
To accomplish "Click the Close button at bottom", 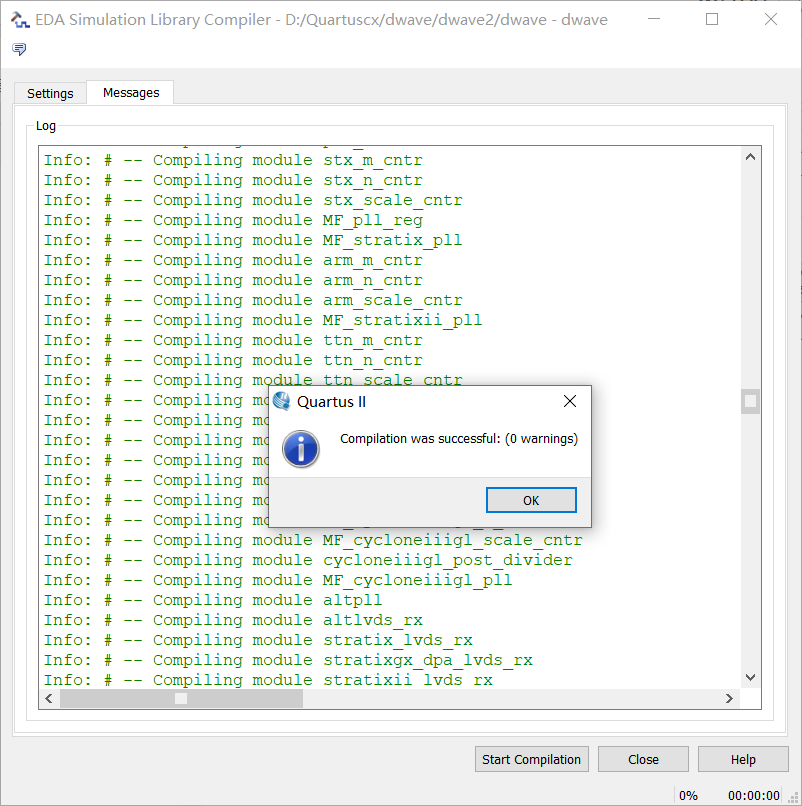I will [x=643, y=759].
